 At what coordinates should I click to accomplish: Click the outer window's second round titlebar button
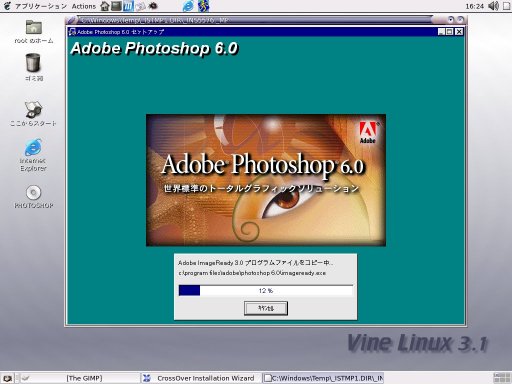pyautogui.click(x=460, y=20)
